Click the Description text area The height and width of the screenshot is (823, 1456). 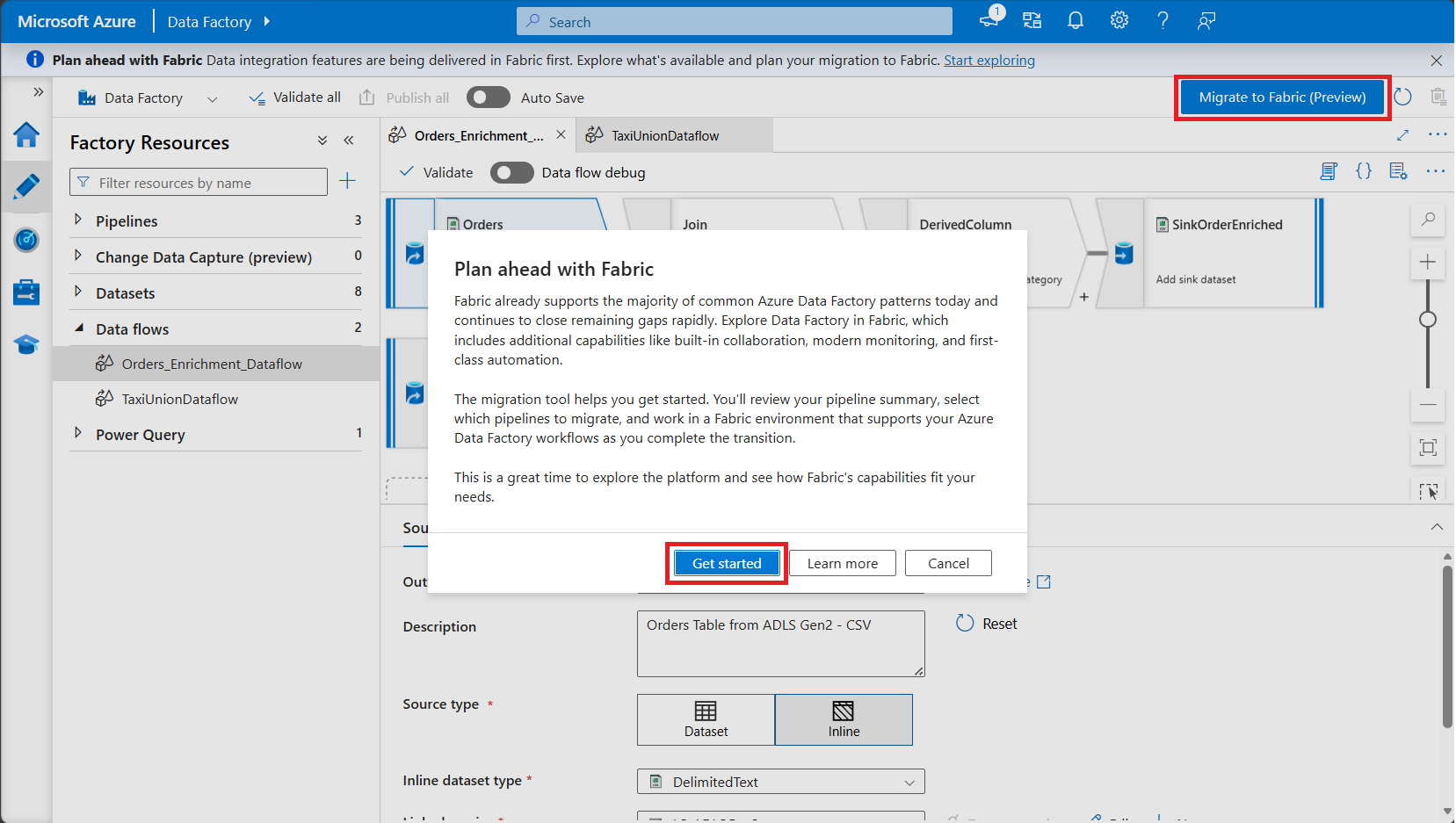pos(780,644)
